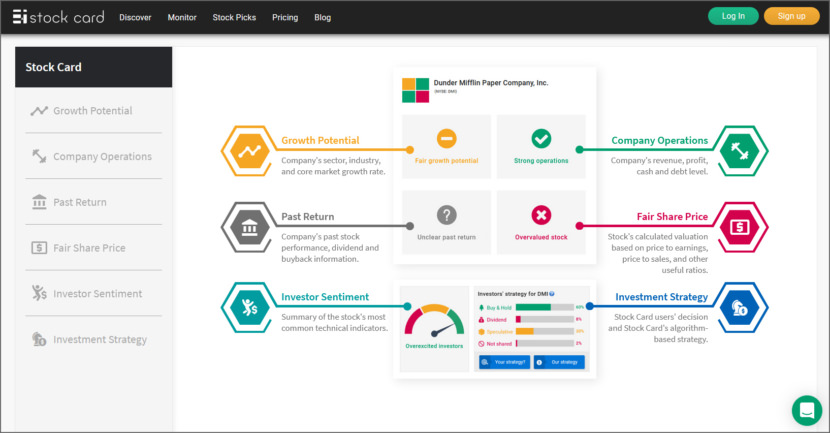Viewport: 830px width, 433px height.
Task: Click the sidebar Fair Share Price dollar icon
Action: [39, 248]
